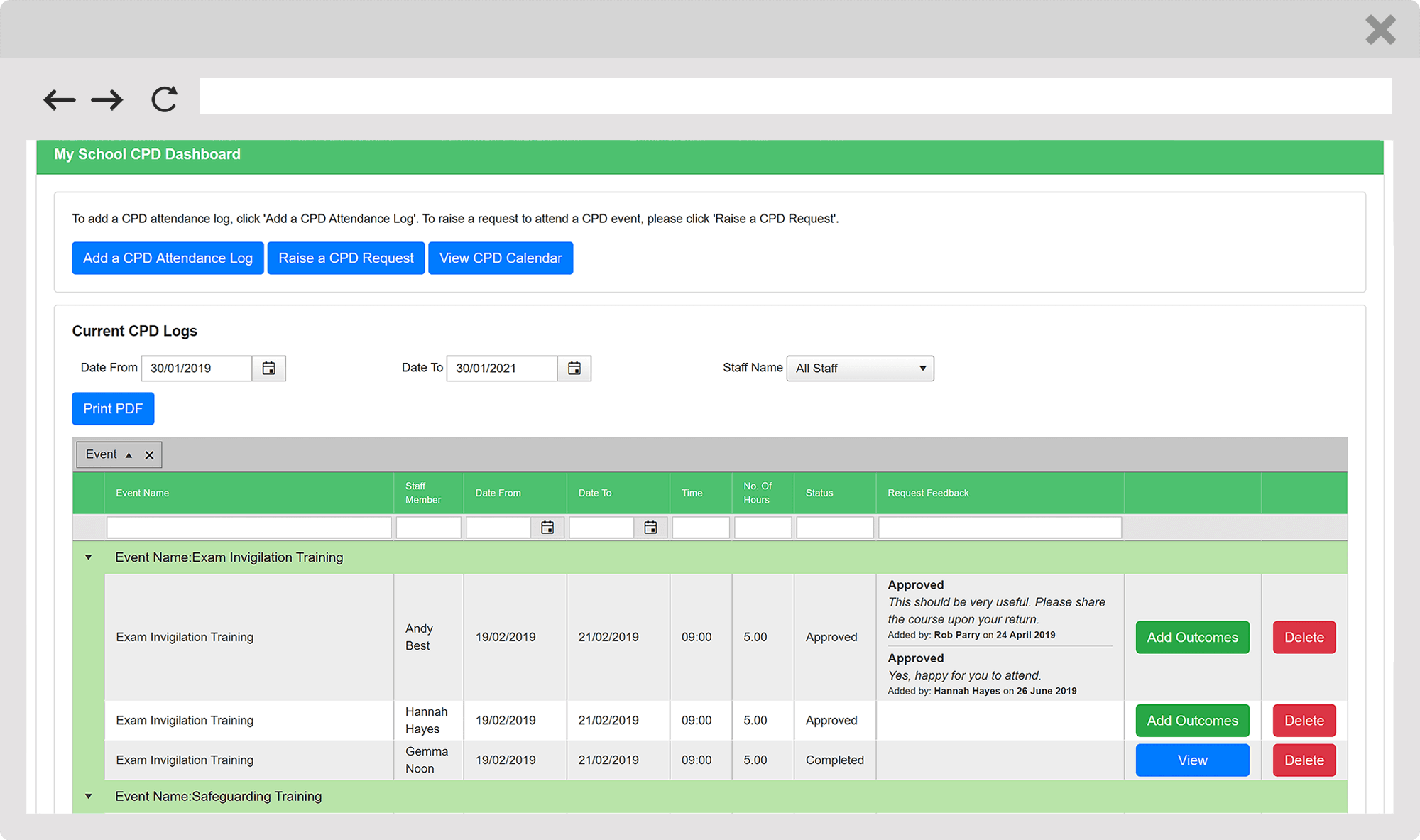Click the Raise a CPD Request button
The image size is (1420, 840).
pyautogui.click(x=346, y=258)
